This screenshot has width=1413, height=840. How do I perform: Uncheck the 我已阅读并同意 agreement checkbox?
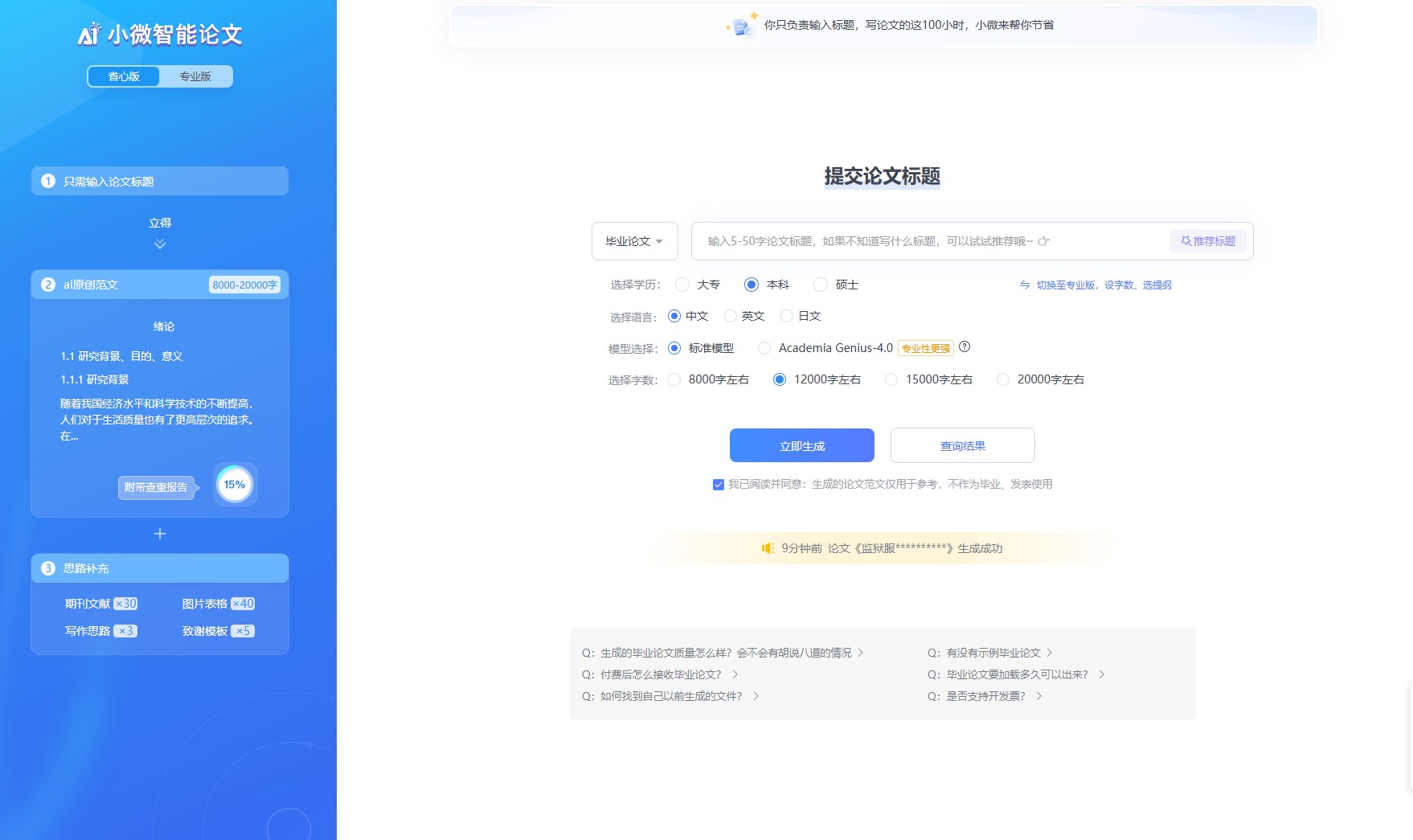point(718,484)
